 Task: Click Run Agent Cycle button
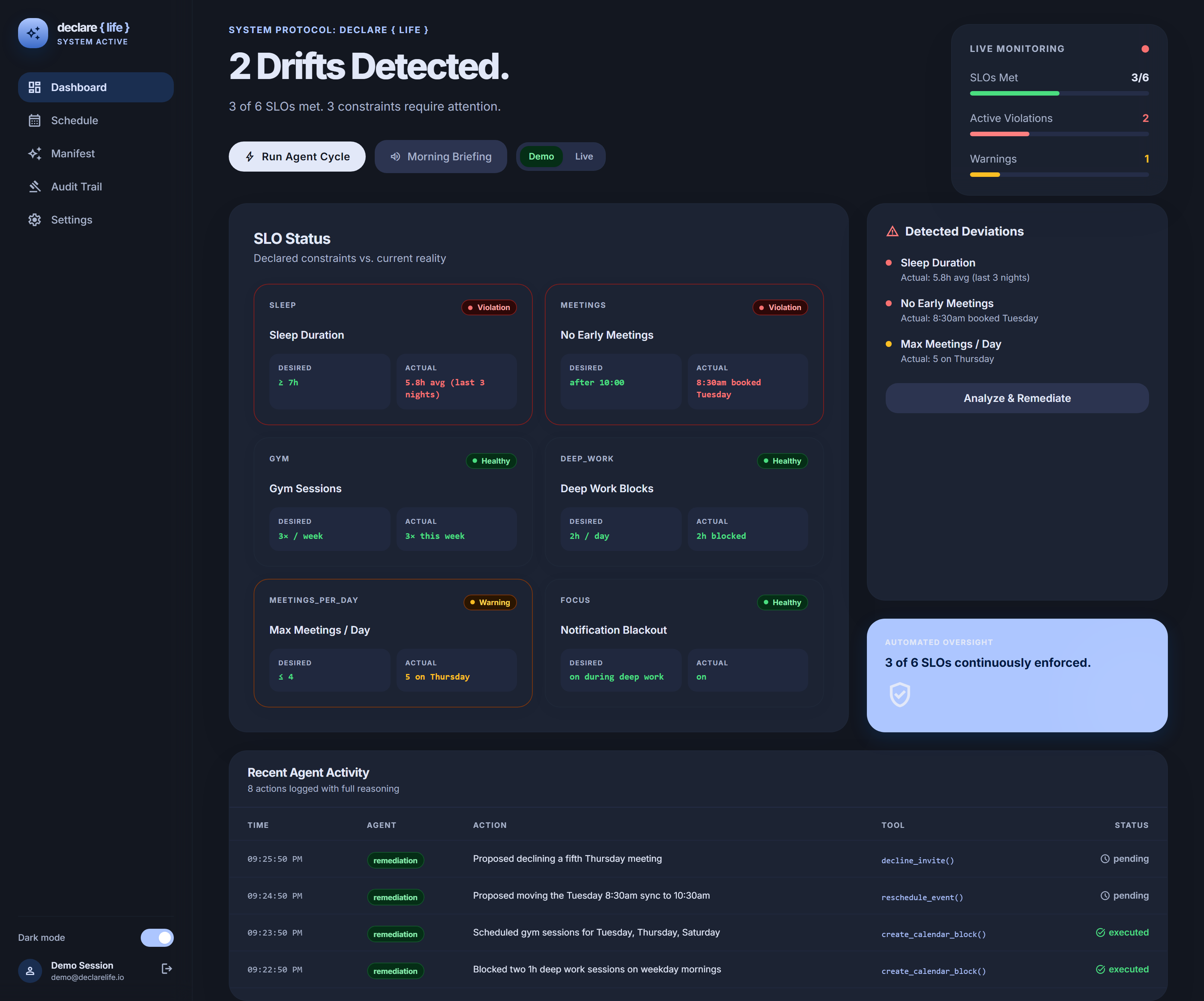click(x=297, y=157)
